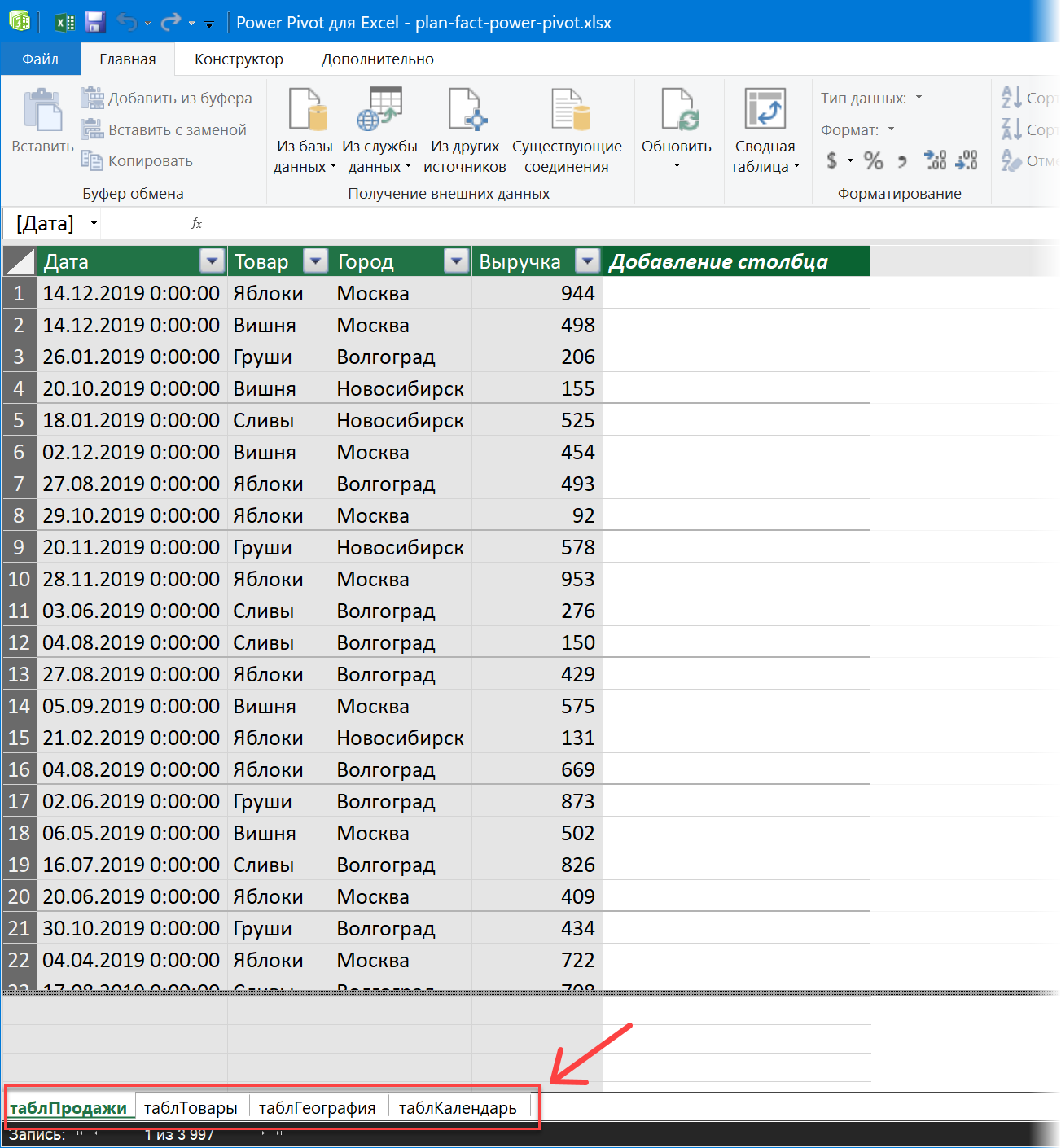
Task: Click the Paste (Вставить) clipboard icon
Action: click(x=42, y=111)
